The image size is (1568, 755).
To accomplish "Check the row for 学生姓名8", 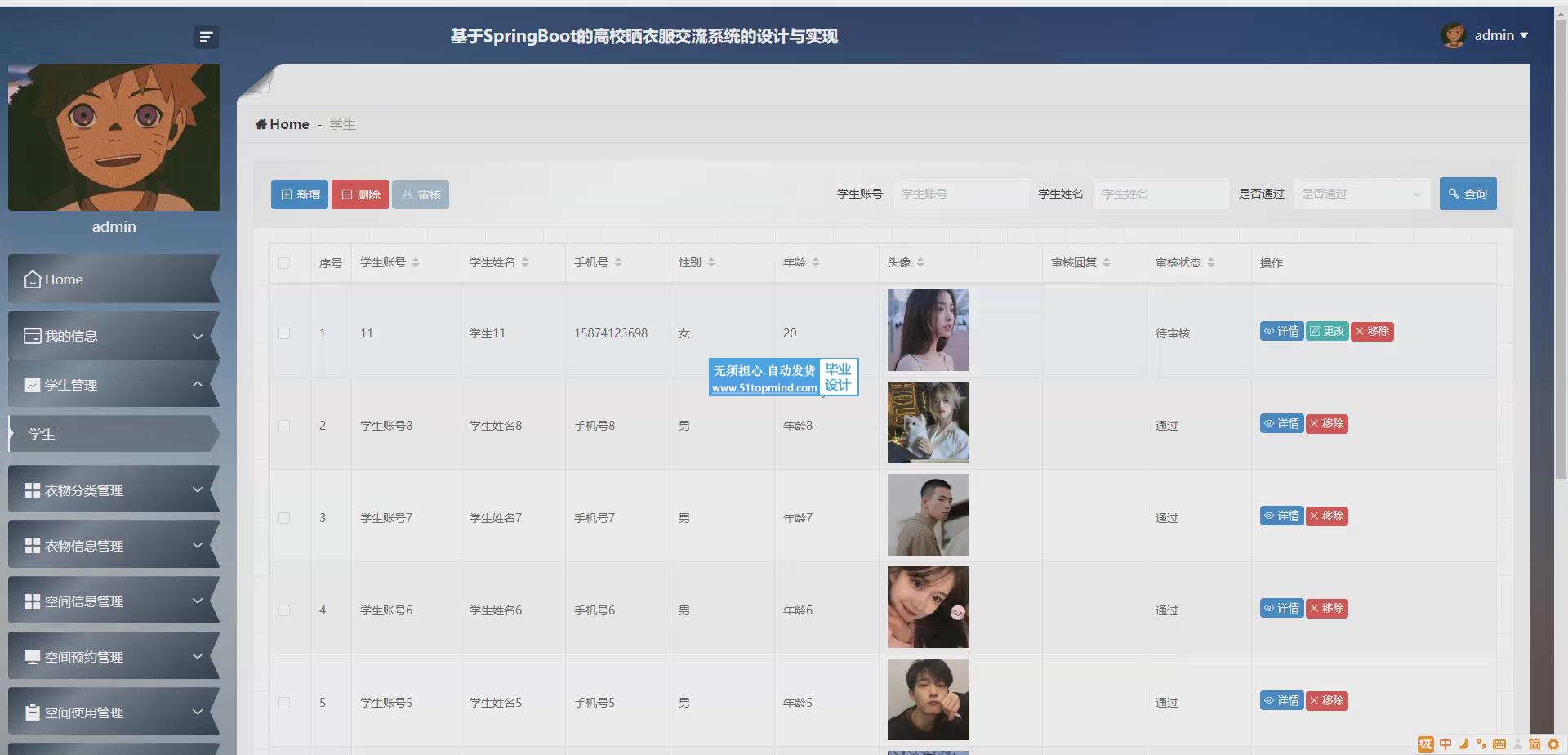I will click(x=284, y=426).
